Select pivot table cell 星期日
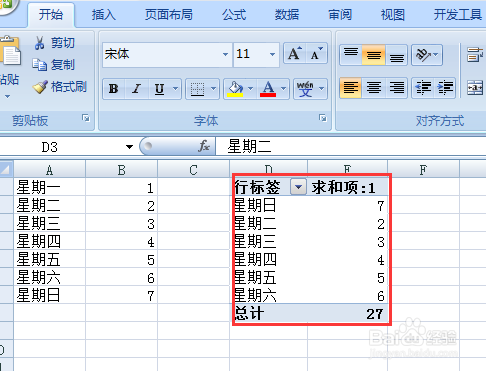 tap(269, 205)
